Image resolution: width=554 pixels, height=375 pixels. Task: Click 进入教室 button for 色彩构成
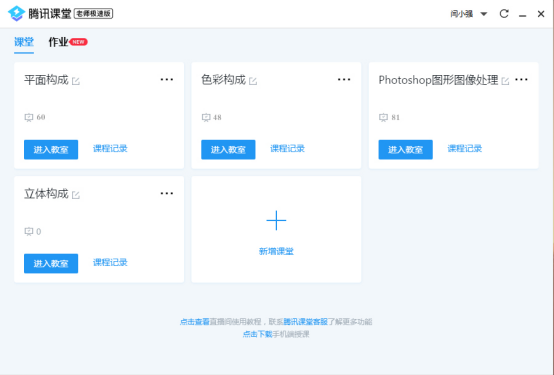click(x=228, y=150)
